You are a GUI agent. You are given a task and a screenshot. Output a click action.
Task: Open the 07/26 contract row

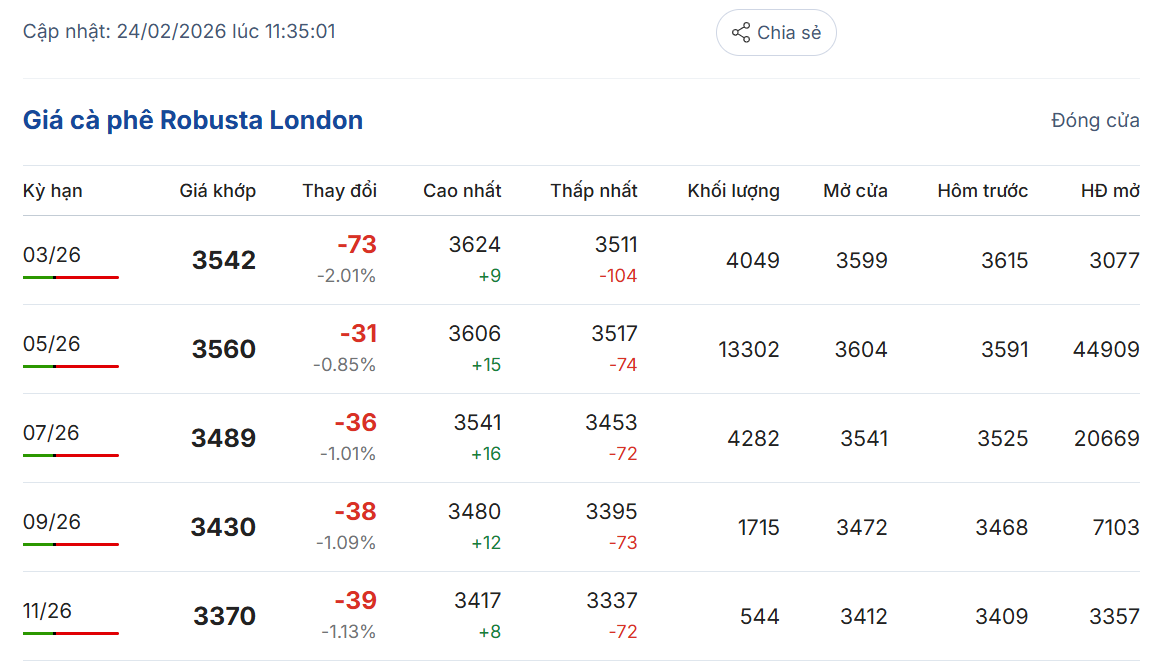[x=52, y=433]
